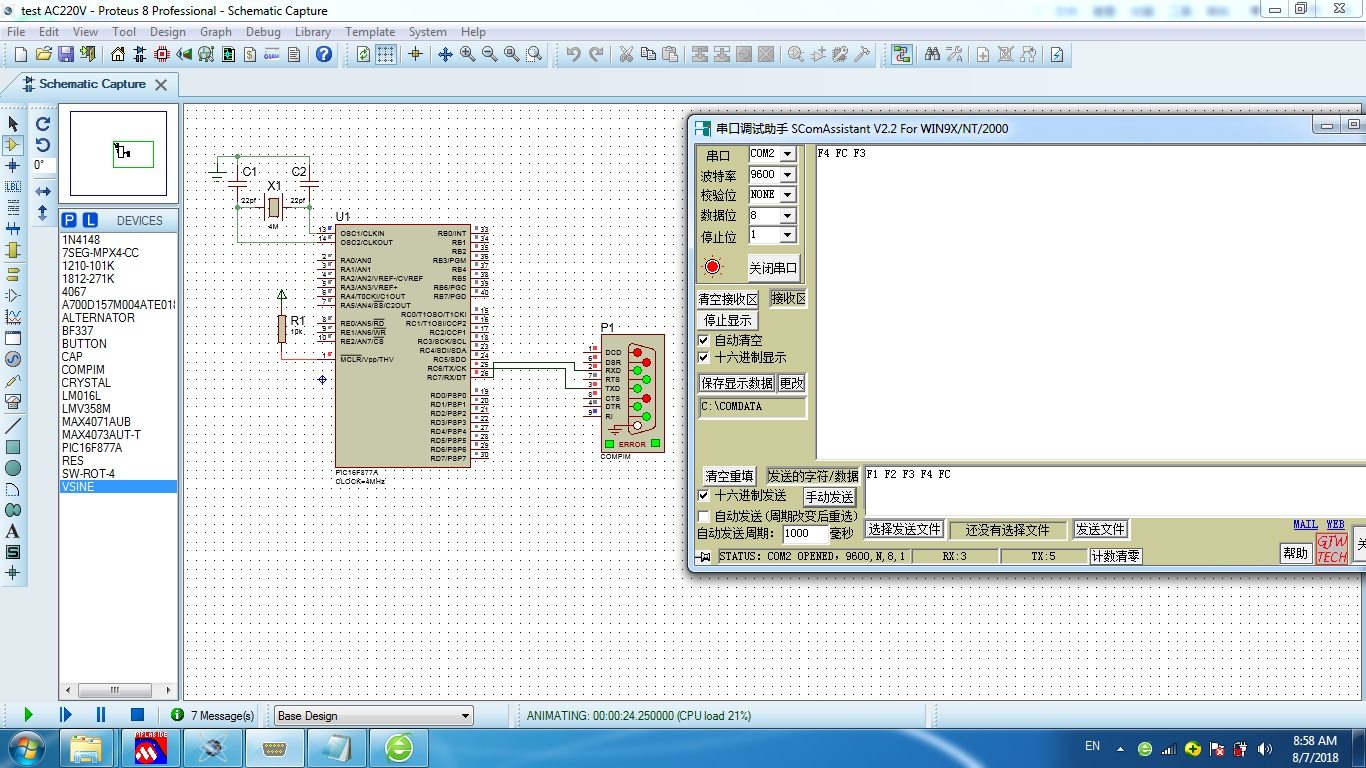Click the overview thumbnail of the schematic
This screenshot has width=1366, height=768.
click(x=118, y=153)
